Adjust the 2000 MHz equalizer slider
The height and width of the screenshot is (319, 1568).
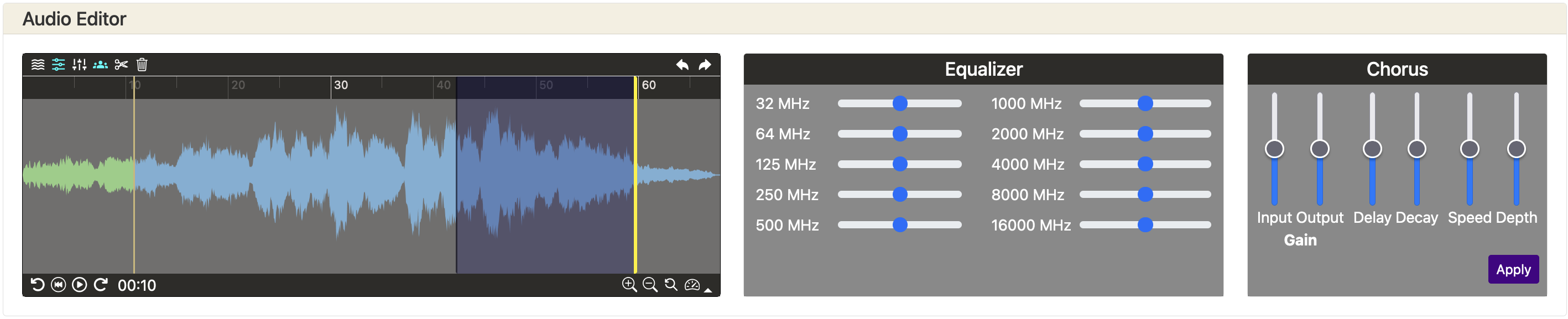(x=1145, y=134)
